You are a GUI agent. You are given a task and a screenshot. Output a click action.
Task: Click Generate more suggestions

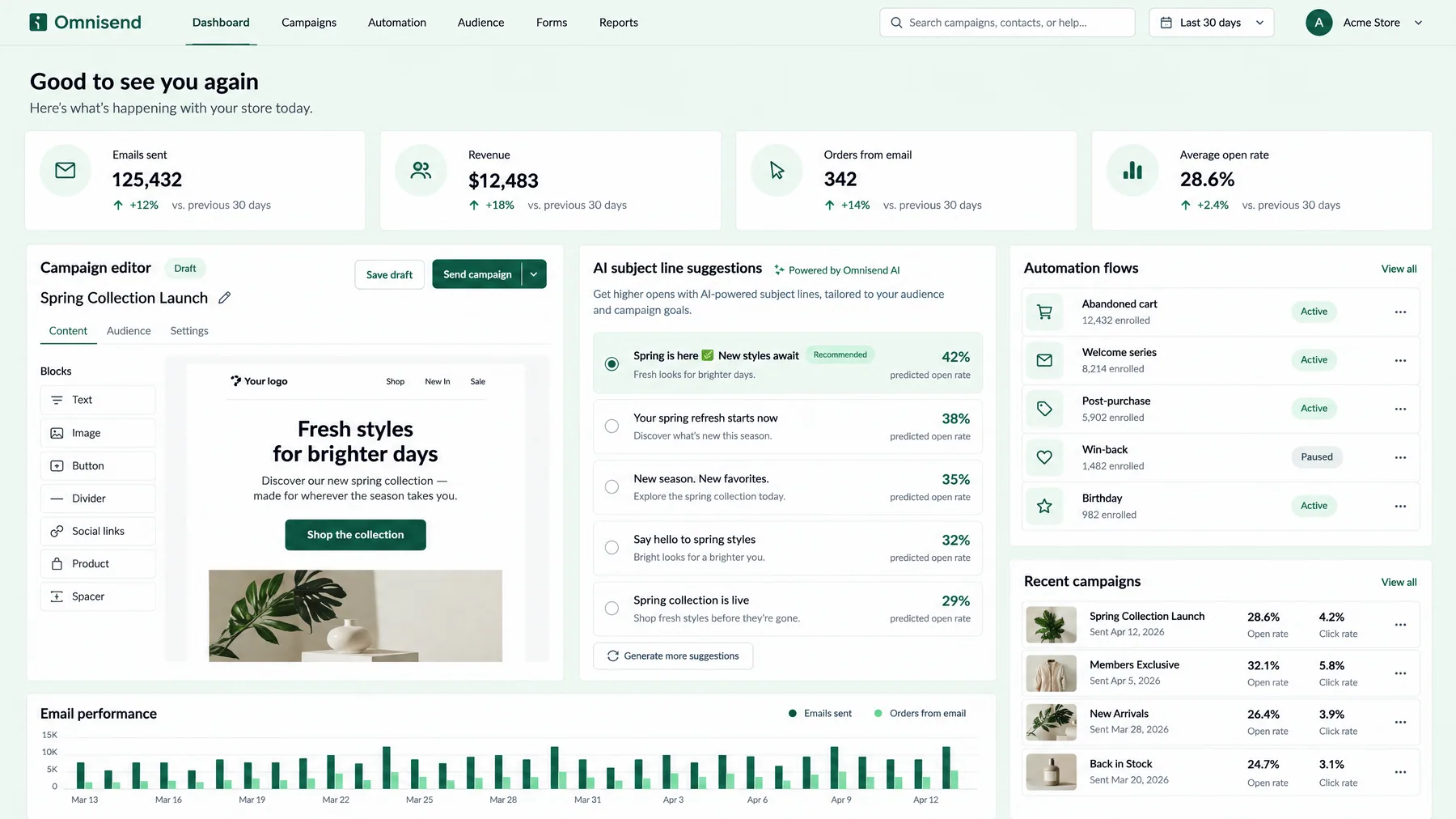click(x=673, y=656)
